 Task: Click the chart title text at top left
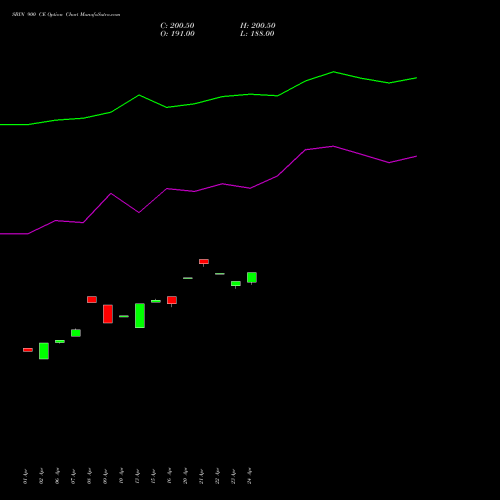(x=66, y=15)
